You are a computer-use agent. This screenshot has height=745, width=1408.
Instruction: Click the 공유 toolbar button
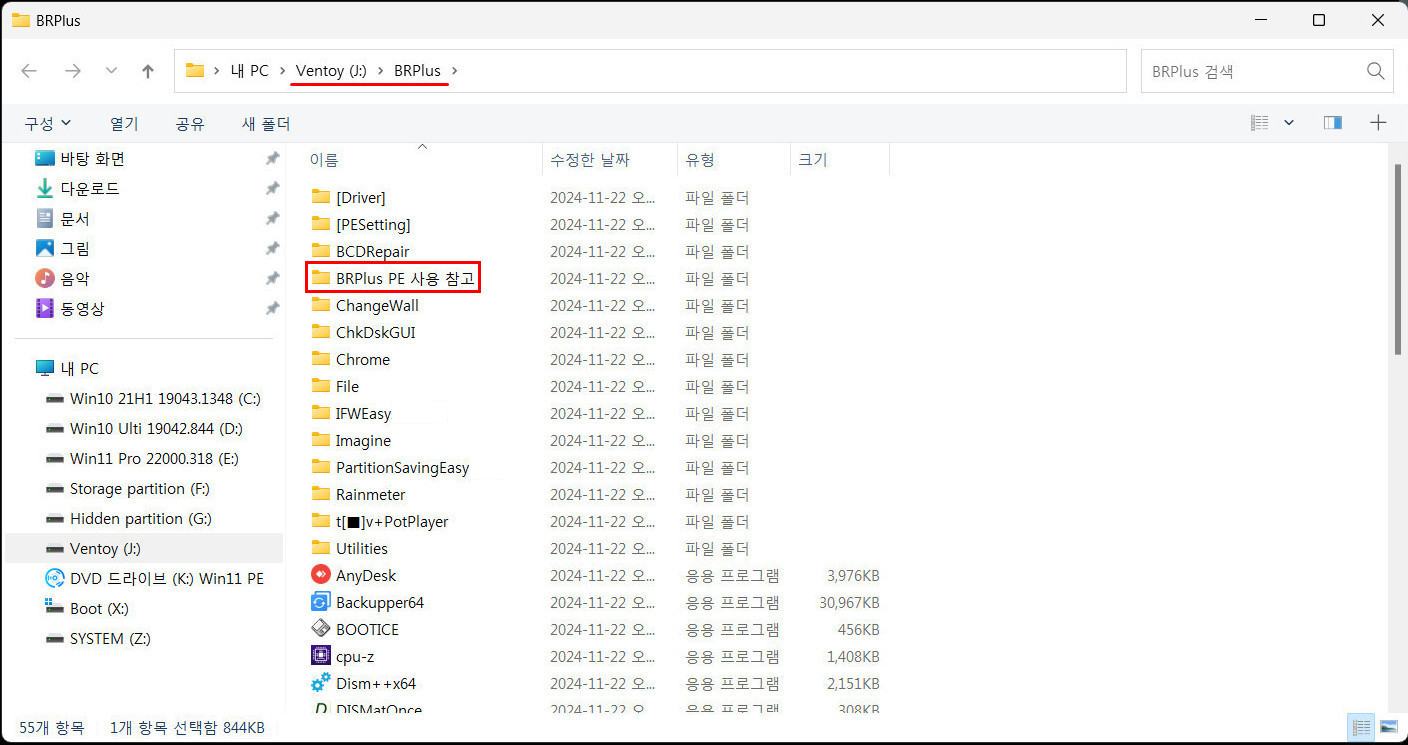click(190, 124)
